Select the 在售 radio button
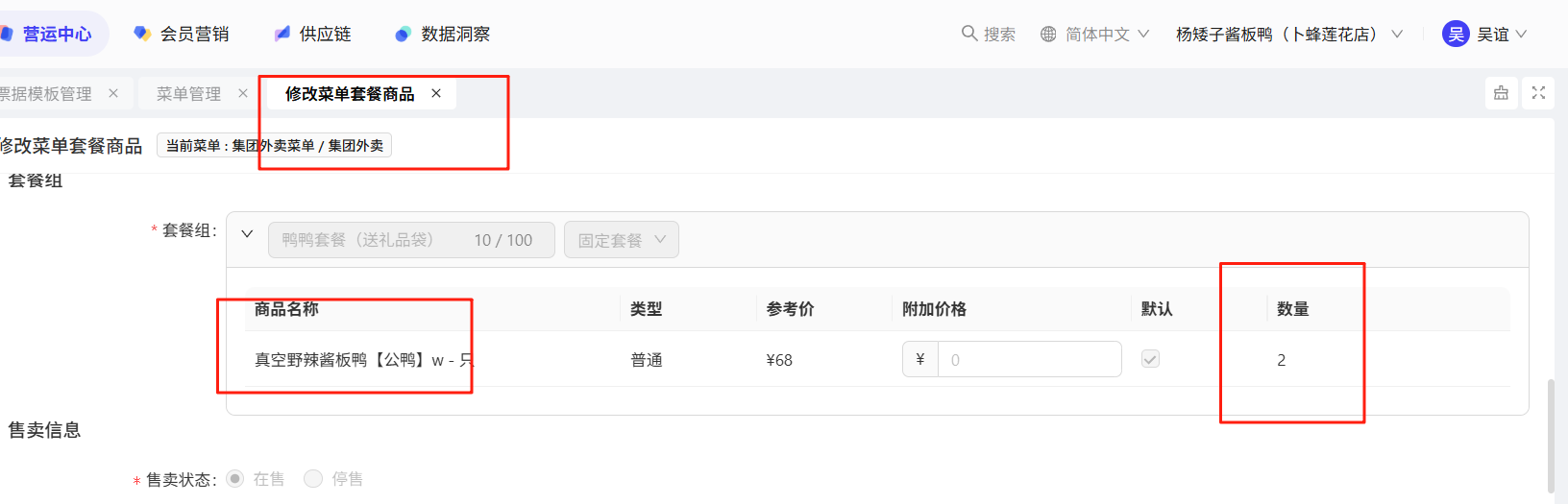This screenshot has height=504, width=1568. [235, 478]
